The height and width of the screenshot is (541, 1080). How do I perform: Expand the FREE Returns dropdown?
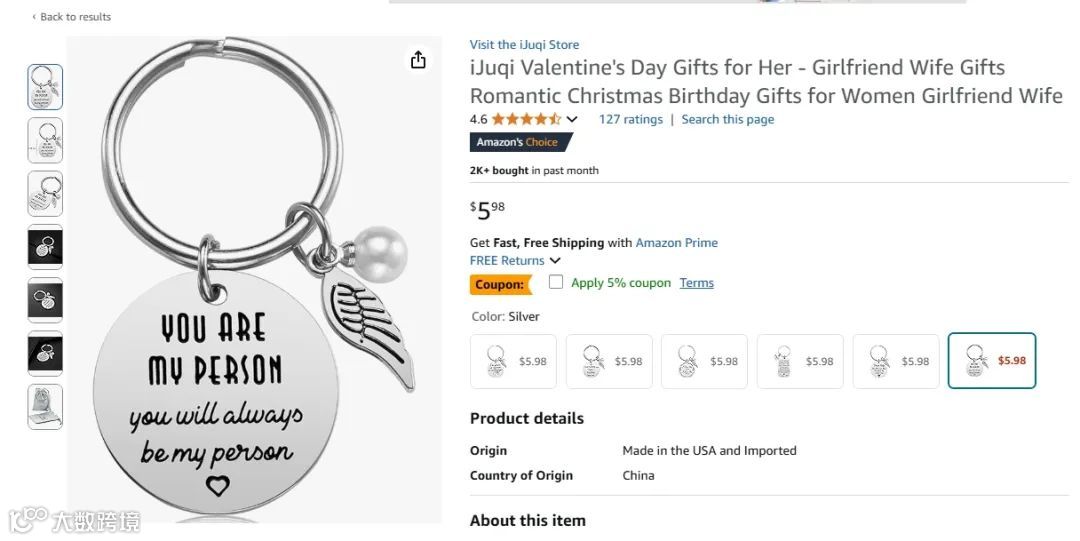pos(555,261)
